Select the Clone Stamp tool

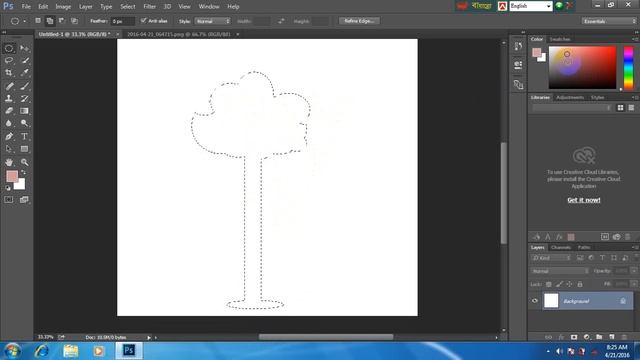pyautogui.click(x=9, y=98)
